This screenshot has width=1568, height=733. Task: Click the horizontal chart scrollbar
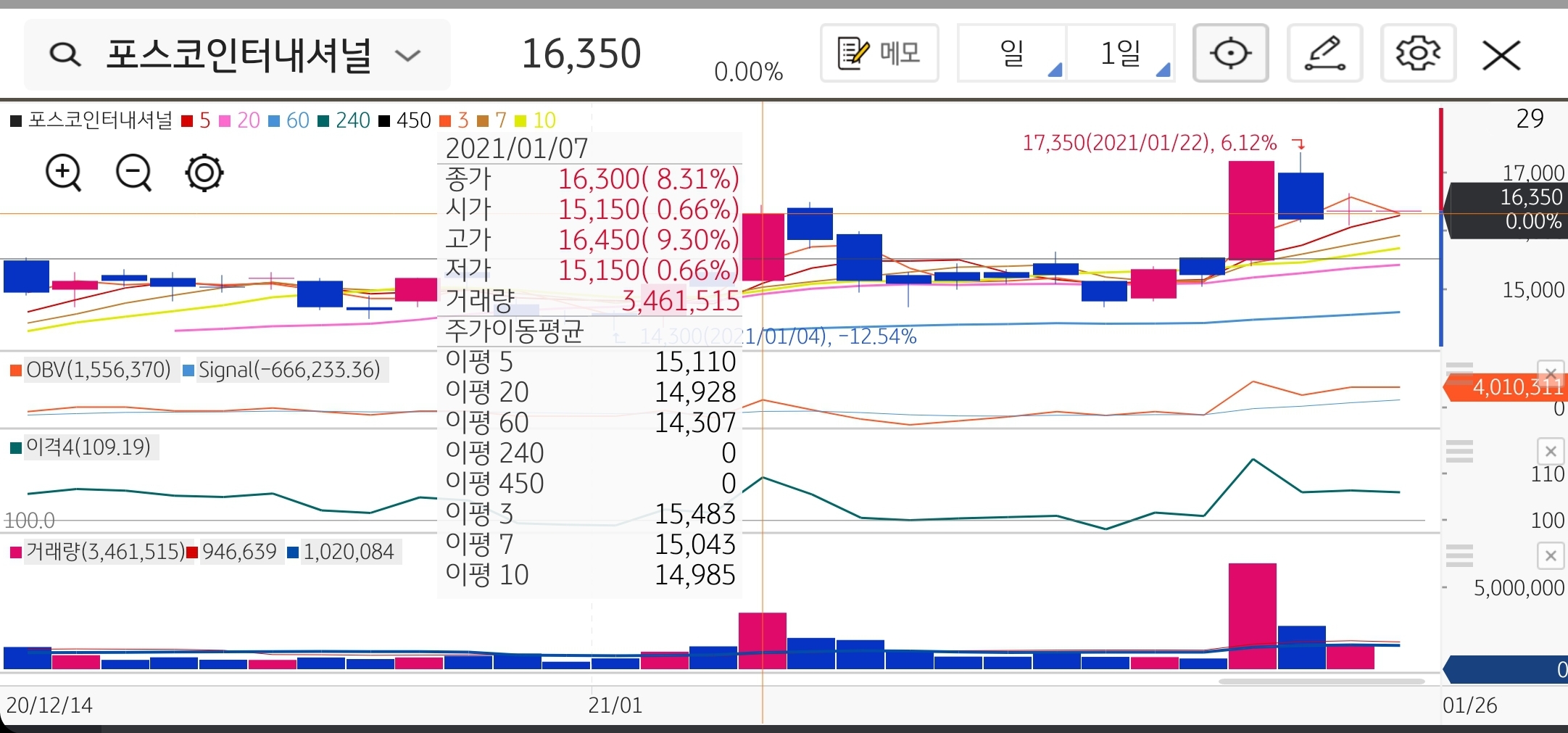[1322, 682]
